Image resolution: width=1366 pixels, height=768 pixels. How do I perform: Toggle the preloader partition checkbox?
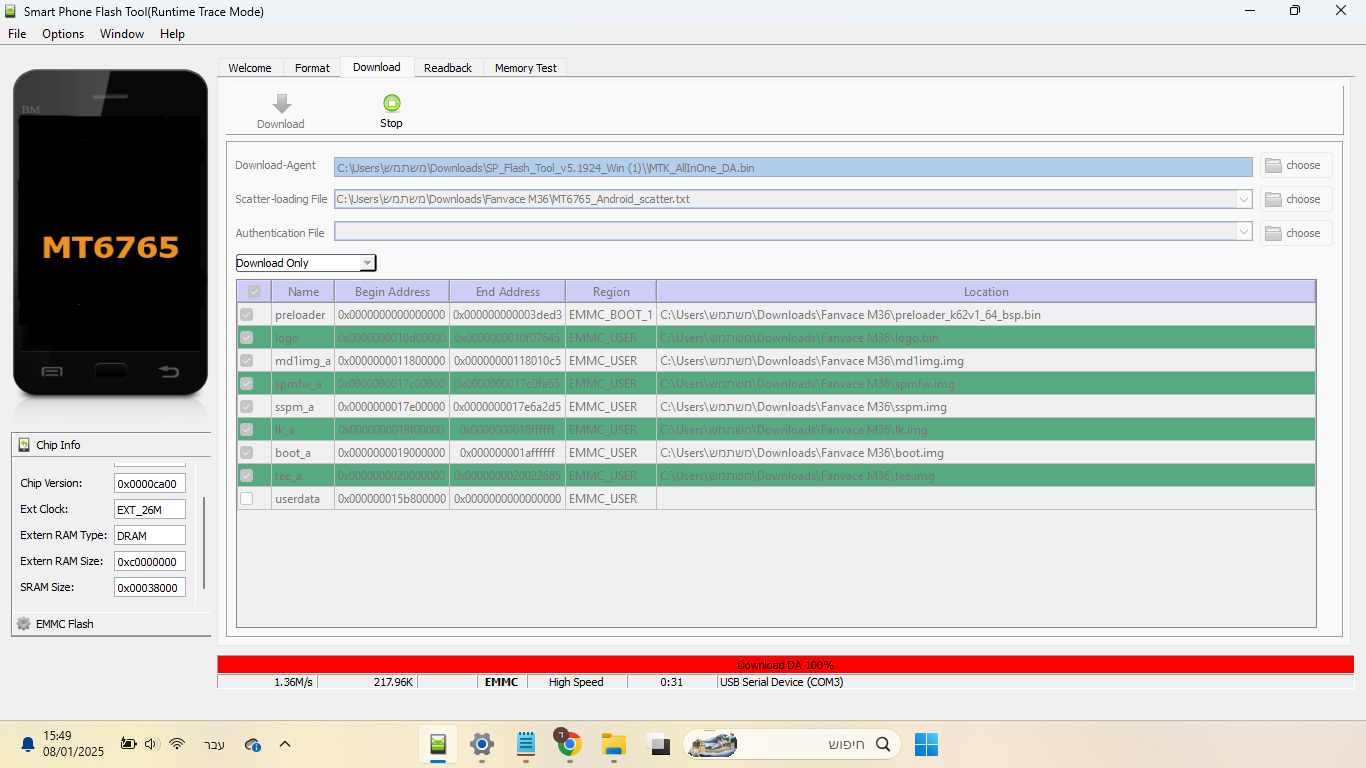247,315
